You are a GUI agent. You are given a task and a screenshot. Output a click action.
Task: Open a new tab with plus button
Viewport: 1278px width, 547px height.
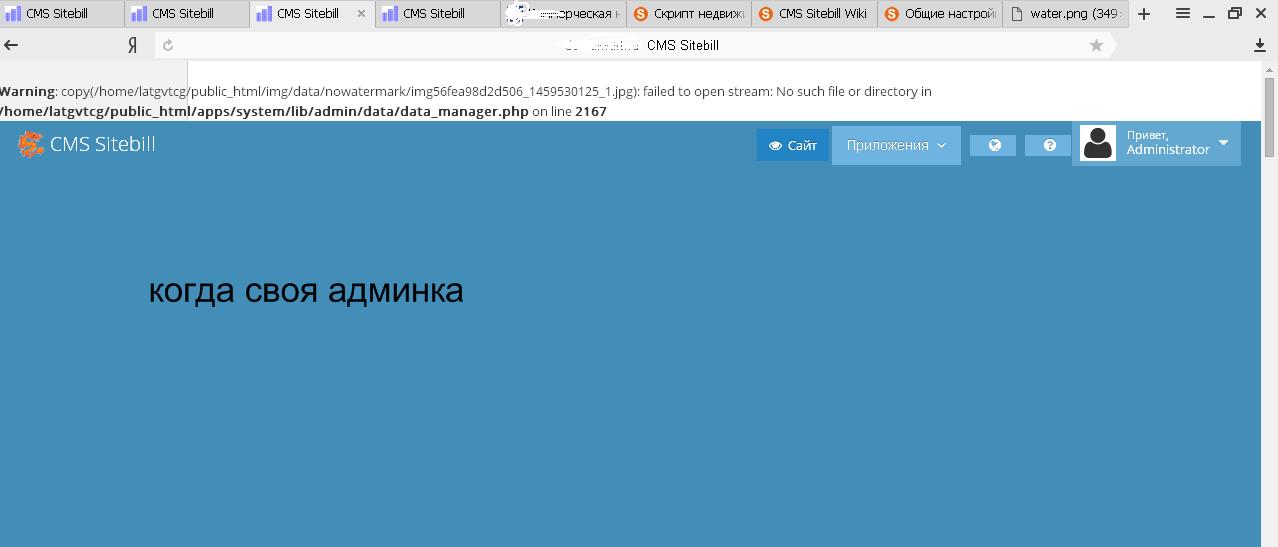(x=1144, y=14)
